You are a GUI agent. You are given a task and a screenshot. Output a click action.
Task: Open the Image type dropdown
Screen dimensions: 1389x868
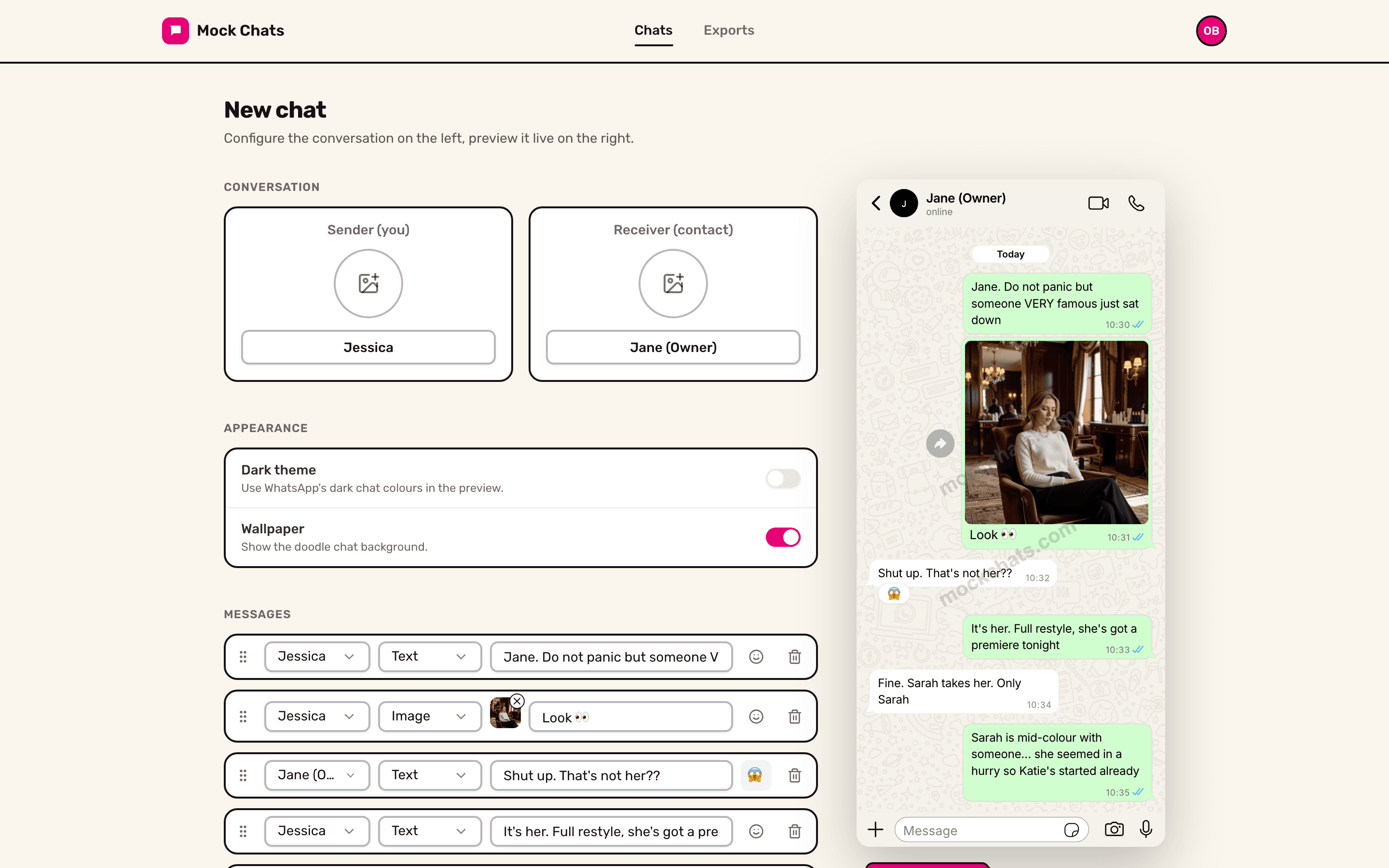tap(430, 717)
